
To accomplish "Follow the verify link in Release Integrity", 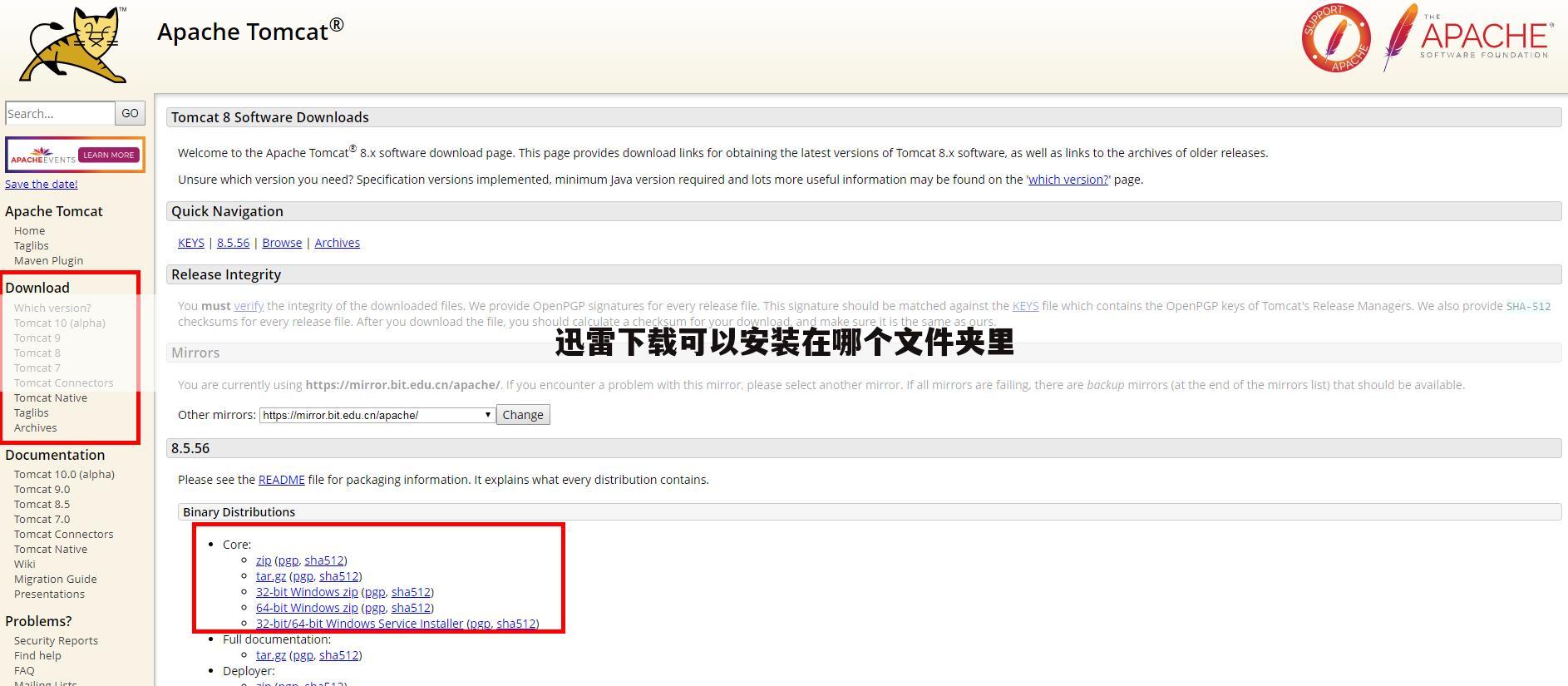I will 249,306.
